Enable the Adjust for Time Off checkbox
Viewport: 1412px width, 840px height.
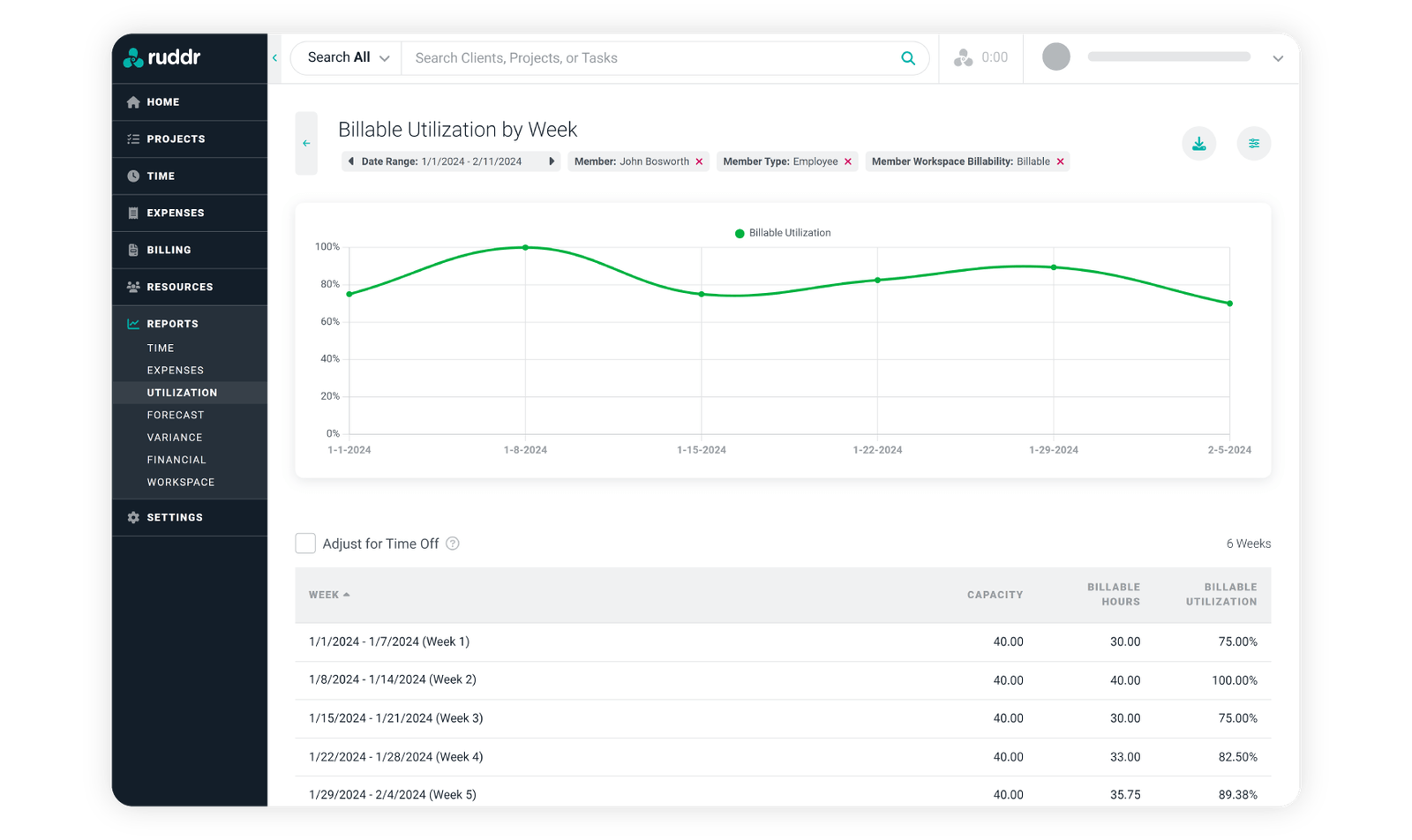pos(305,544)
